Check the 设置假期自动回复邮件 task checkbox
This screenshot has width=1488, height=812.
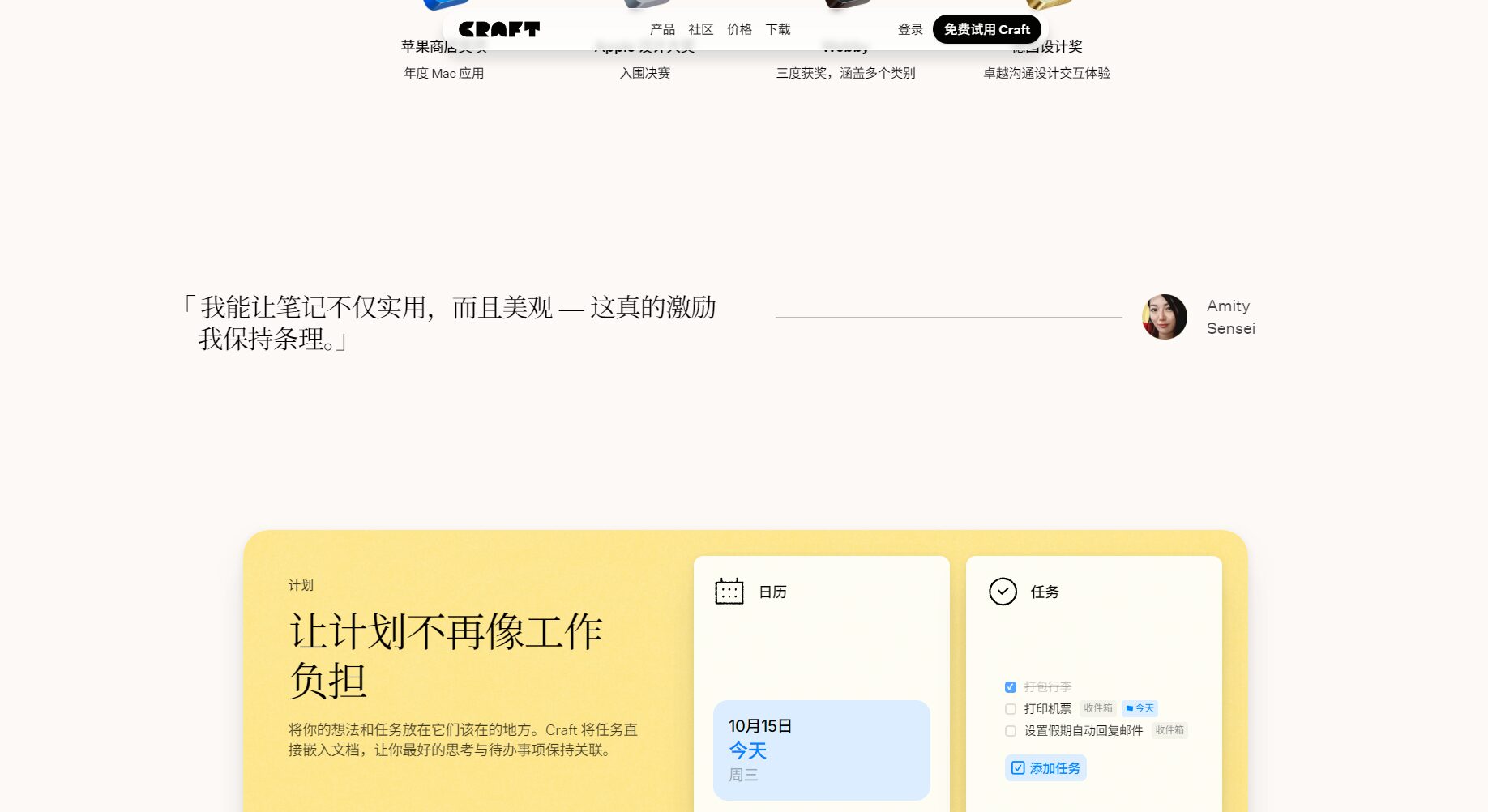1011,731
